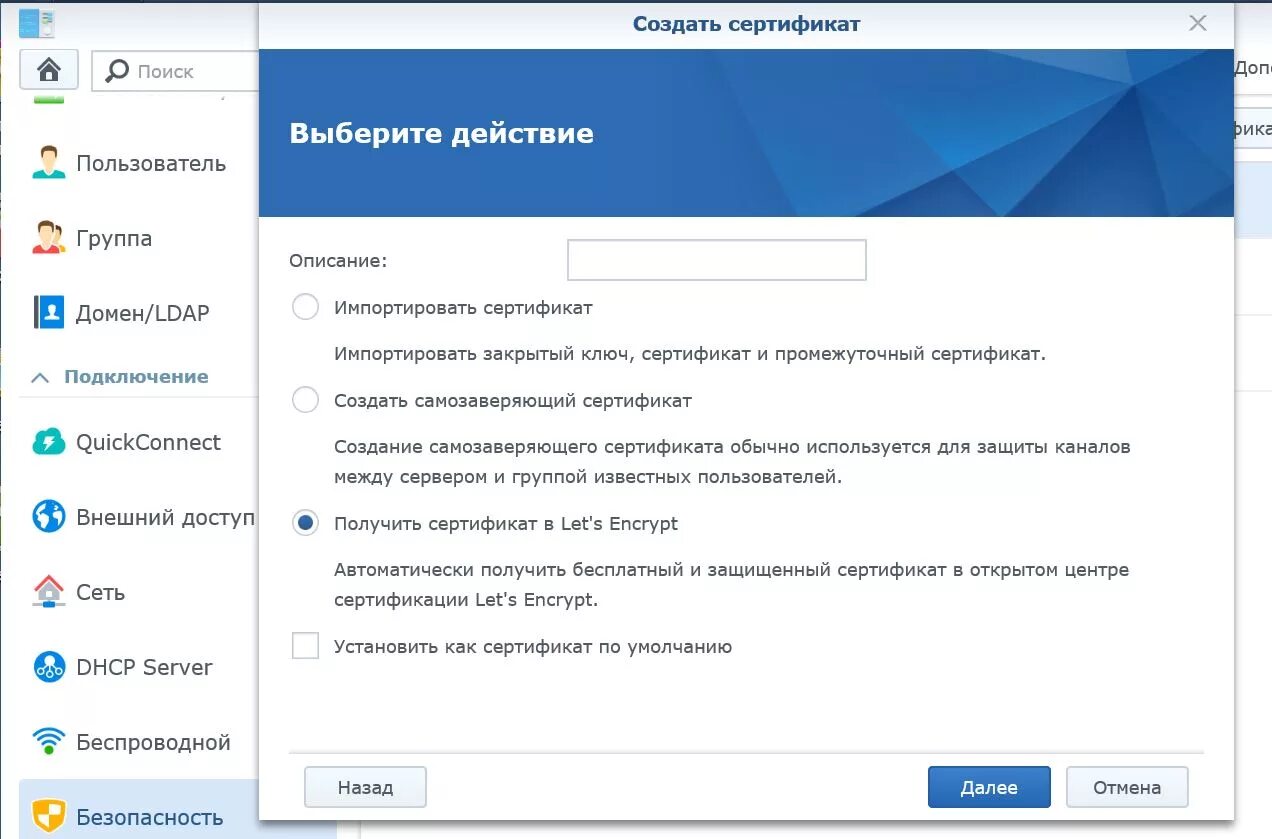
Task: Click the Поиск search field
Action: (x=175, y=71)
